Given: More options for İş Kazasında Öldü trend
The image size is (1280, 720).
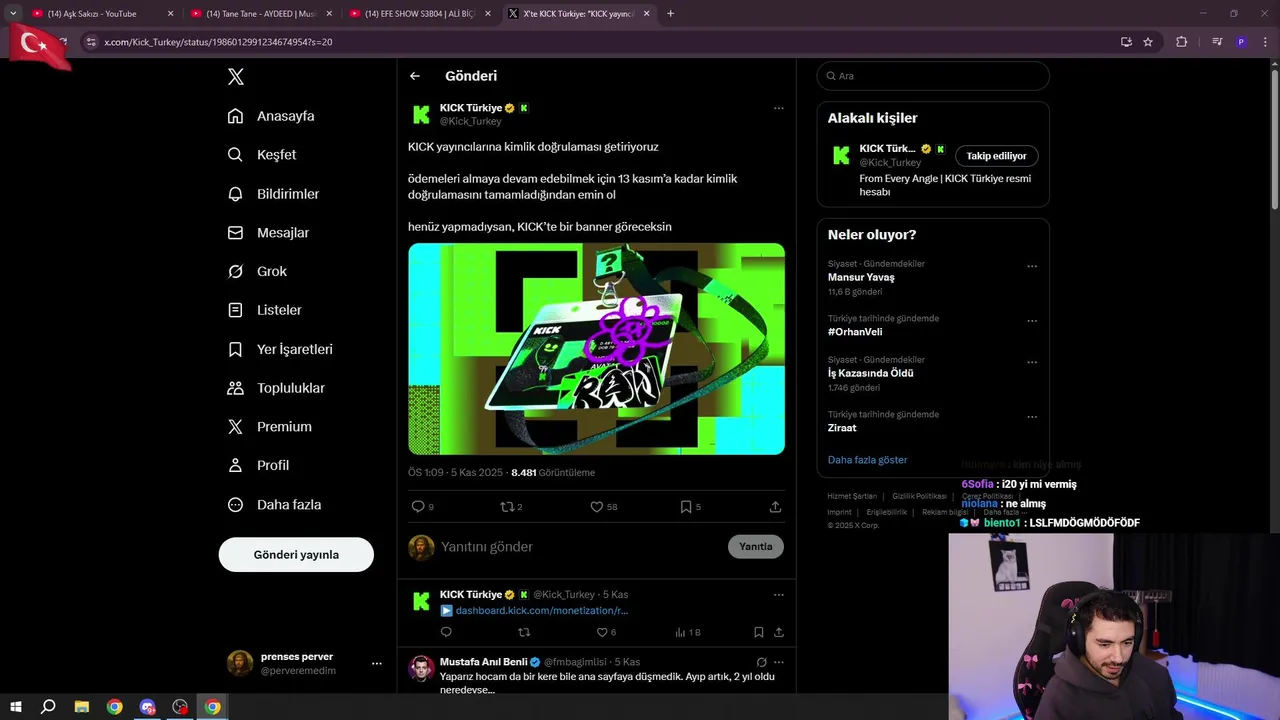Looking at the screenshot, I should pyautogui.click(x=1032, y=363).
